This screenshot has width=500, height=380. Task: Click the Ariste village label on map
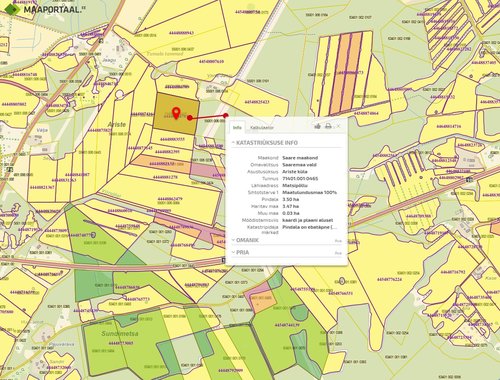point(116,124)
